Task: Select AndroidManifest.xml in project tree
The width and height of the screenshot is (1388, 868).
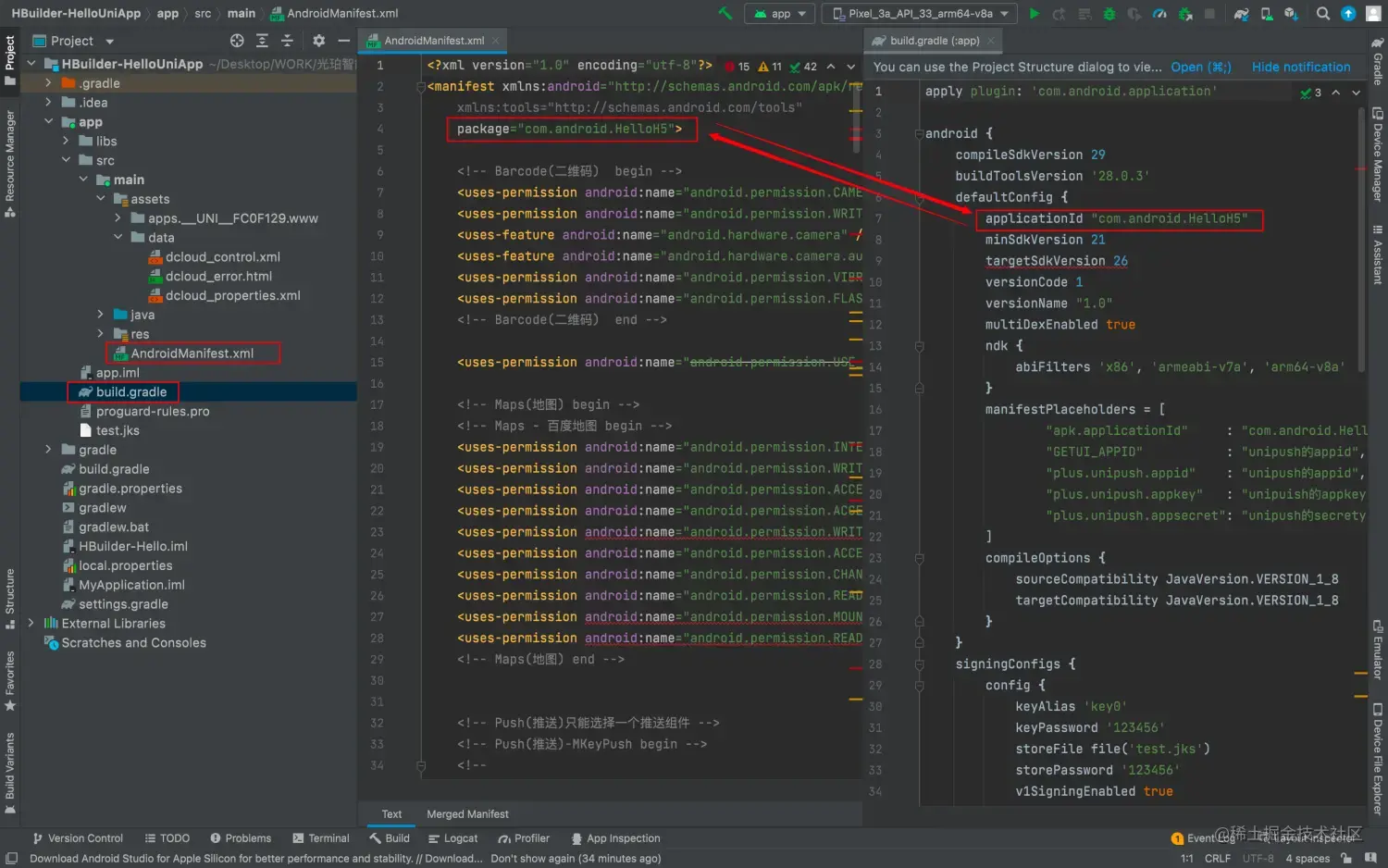Action: coord(192,353)
